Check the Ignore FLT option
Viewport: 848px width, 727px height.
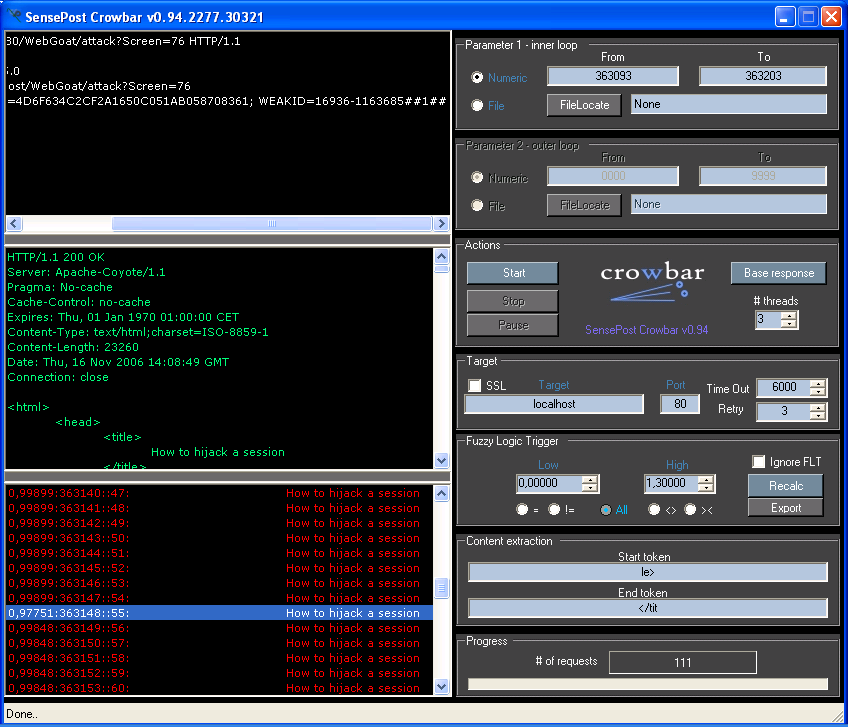759,462
